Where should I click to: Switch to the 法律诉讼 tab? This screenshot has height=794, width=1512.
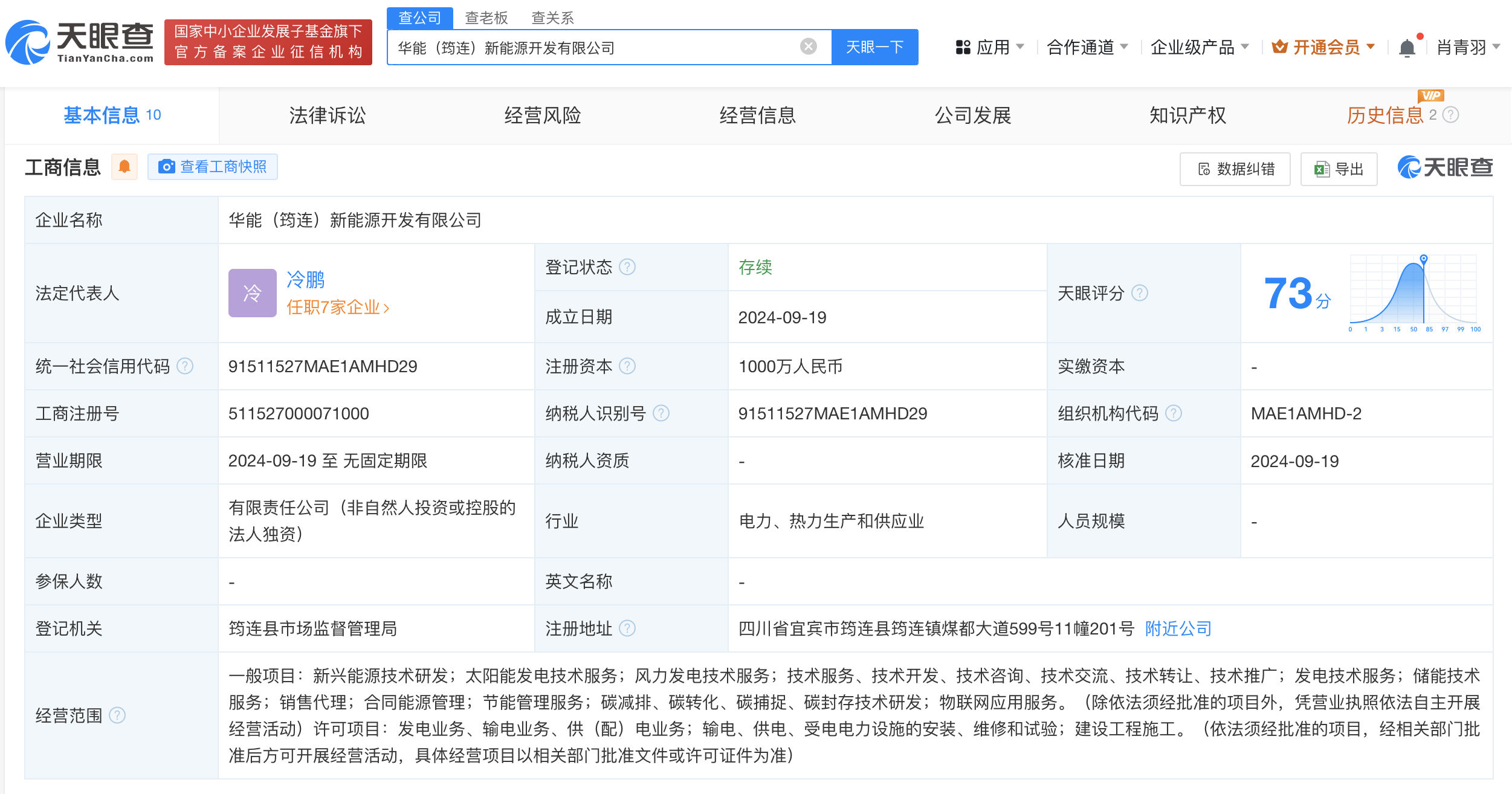click(x=328, y=115)
